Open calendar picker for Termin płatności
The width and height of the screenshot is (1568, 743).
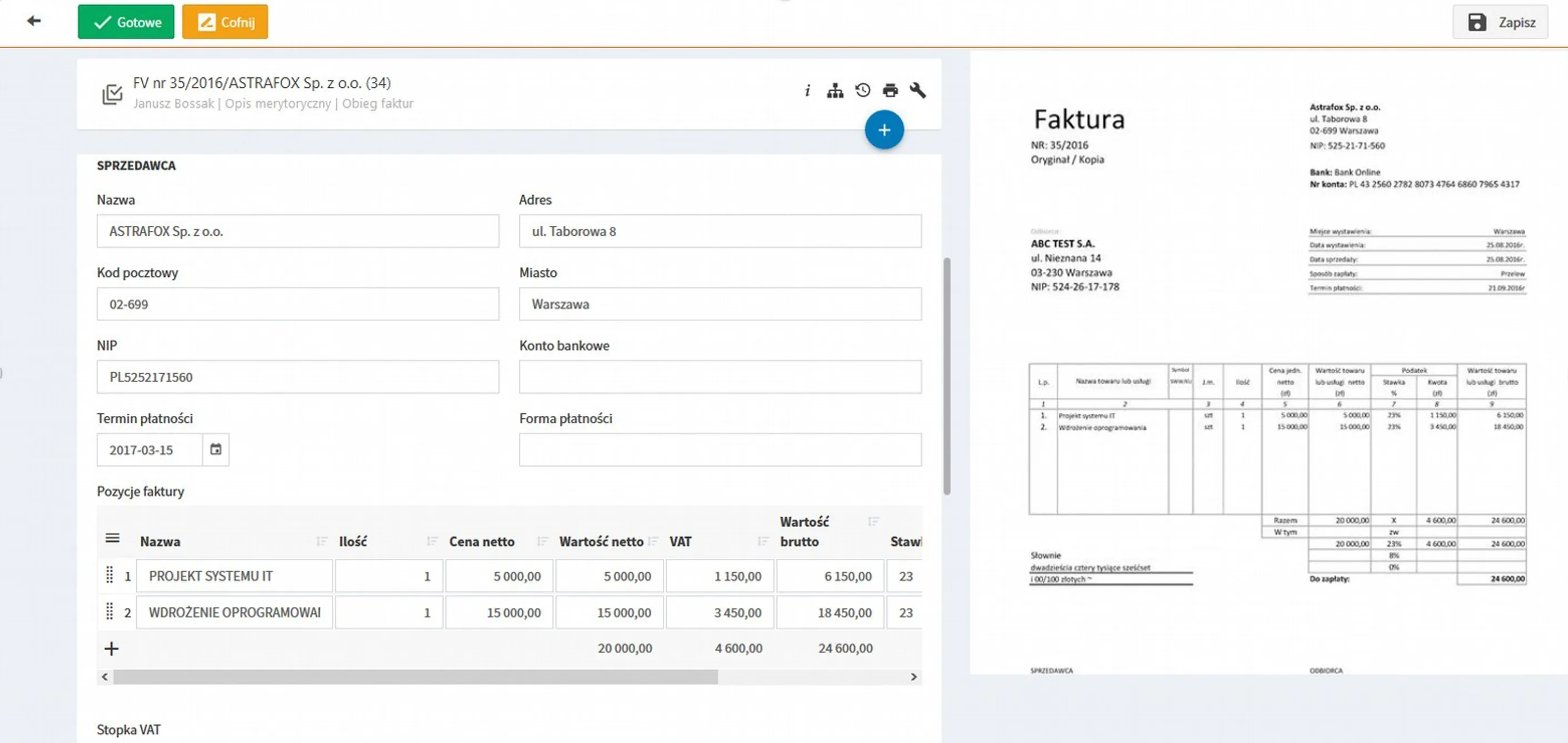(x=216, y=449)
